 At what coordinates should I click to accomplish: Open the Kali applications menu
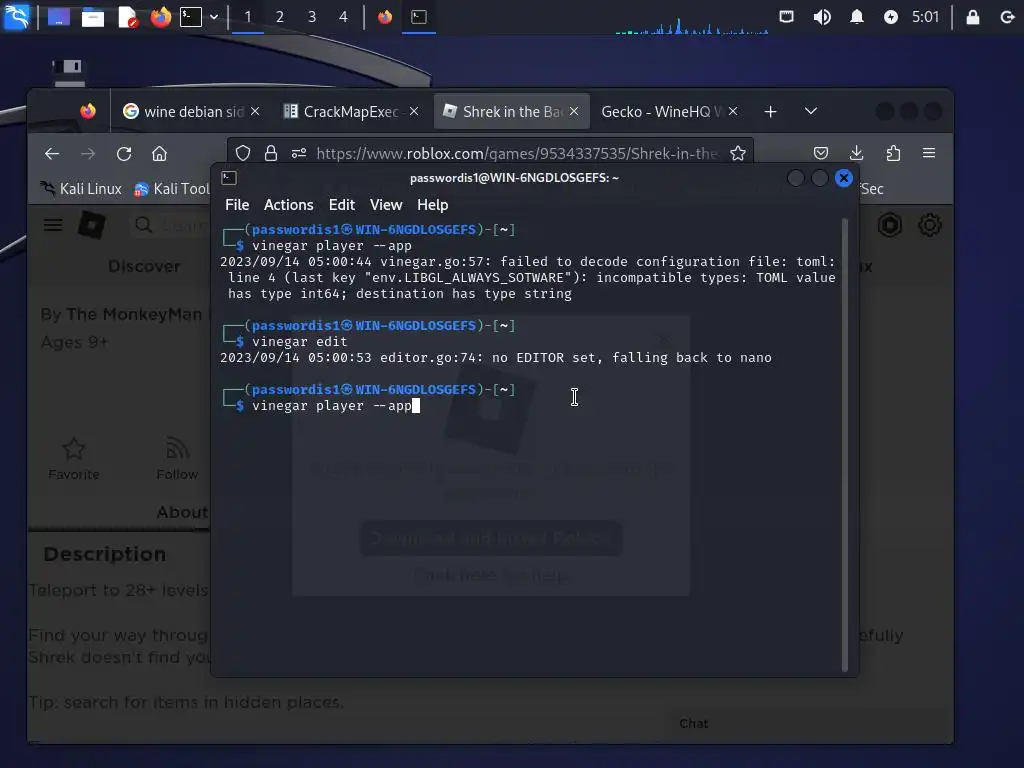16,16
